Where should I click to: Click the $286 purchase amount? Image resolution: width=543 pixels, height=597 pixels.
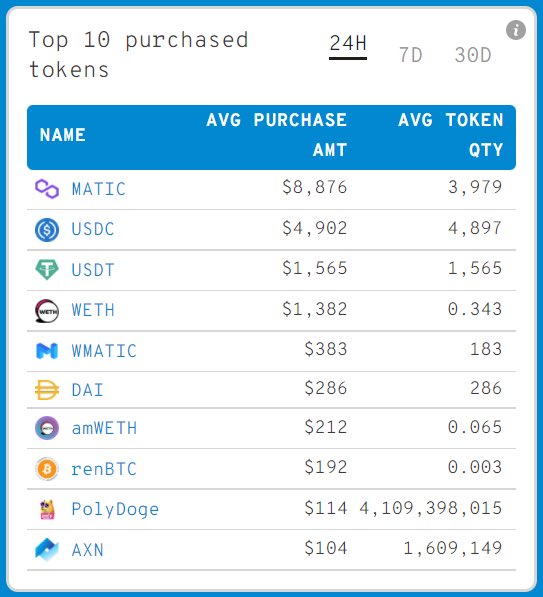pos(326,389)
